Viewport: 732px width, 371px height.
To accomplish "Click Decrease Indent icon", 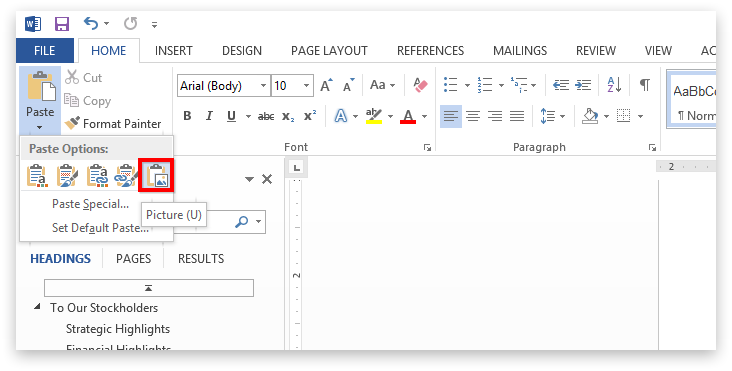I will (561, 85).
